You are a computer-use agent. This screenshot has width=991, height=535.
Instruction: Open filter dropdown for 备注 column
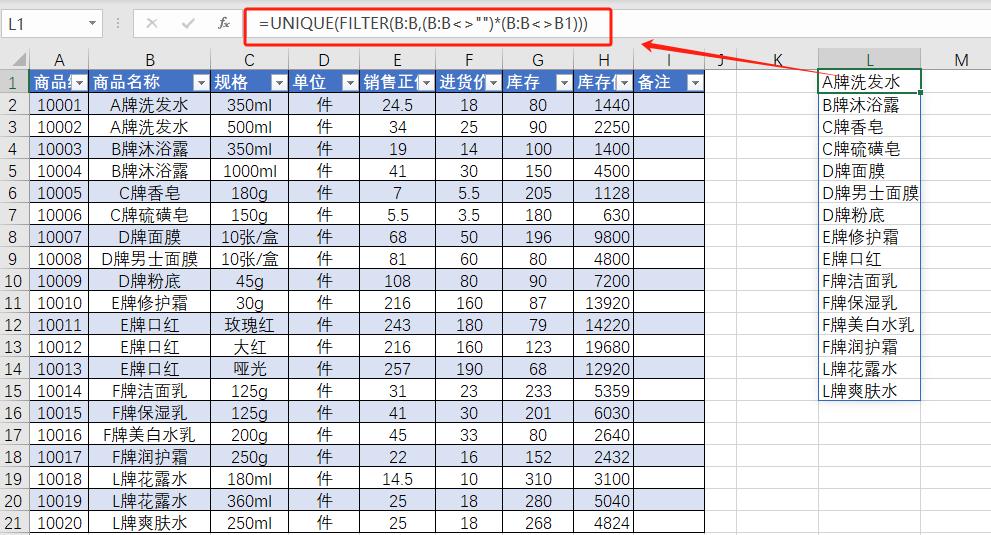click(695, 82)
